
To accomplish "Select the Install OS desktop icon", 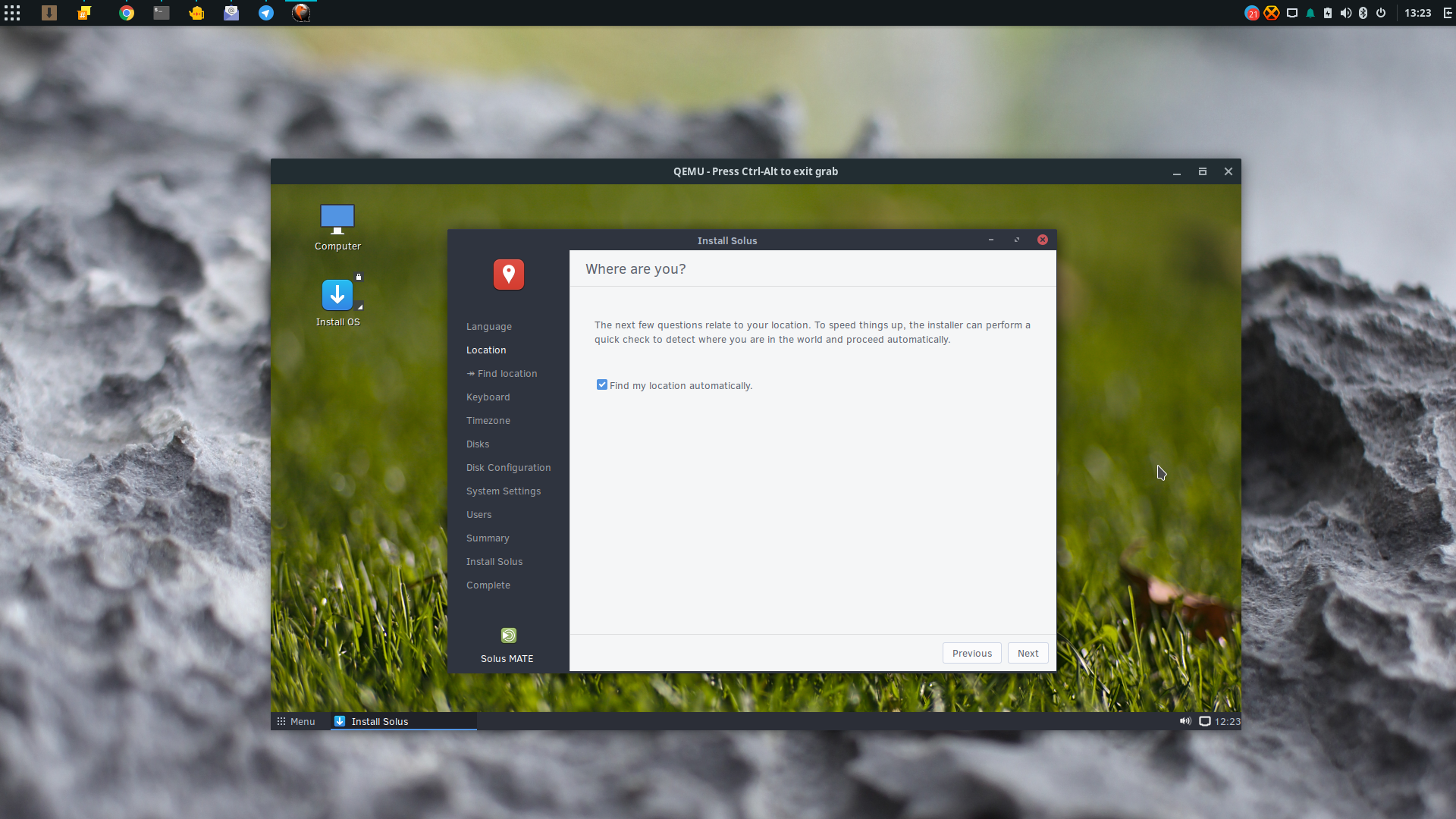I will (x=337, y=303).
